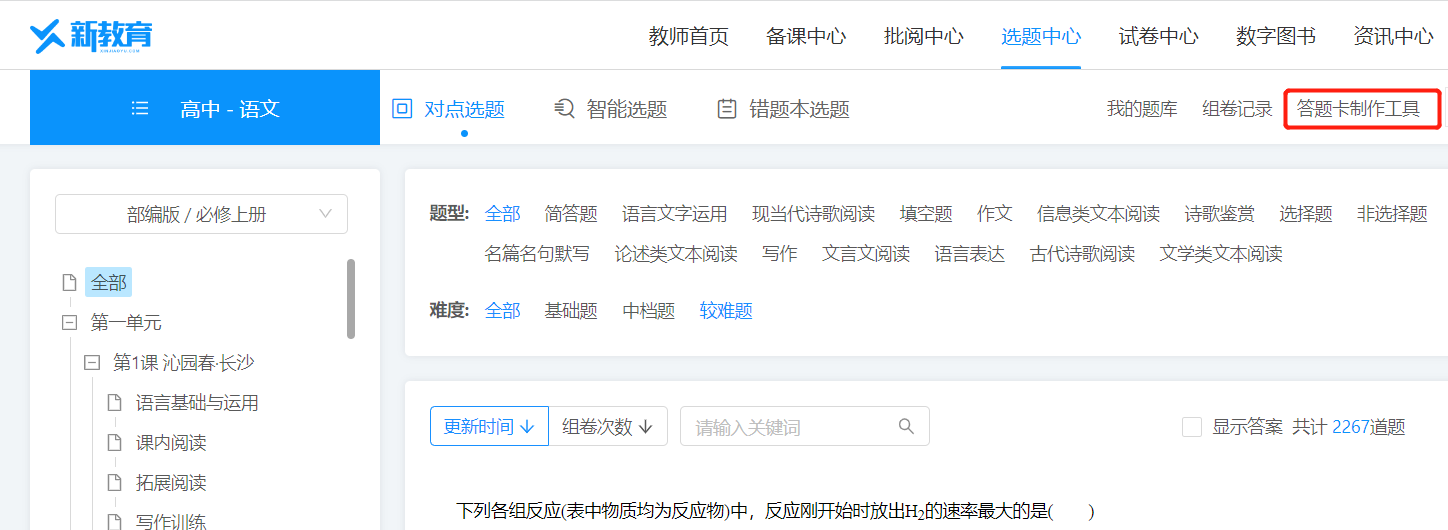Collapse the 第1课 沁园春·长沙 node
The image size is (1448, 530).
coord(92,363)
